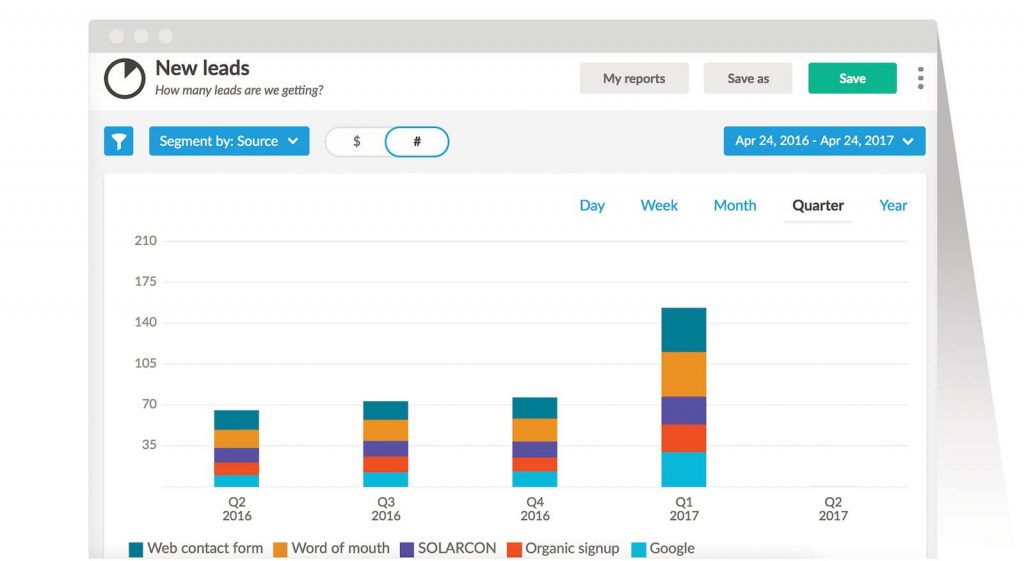Click the New leads pie chart icon
The height and width of the screenshot is (561, 1024).
click(x=125, y=79)
